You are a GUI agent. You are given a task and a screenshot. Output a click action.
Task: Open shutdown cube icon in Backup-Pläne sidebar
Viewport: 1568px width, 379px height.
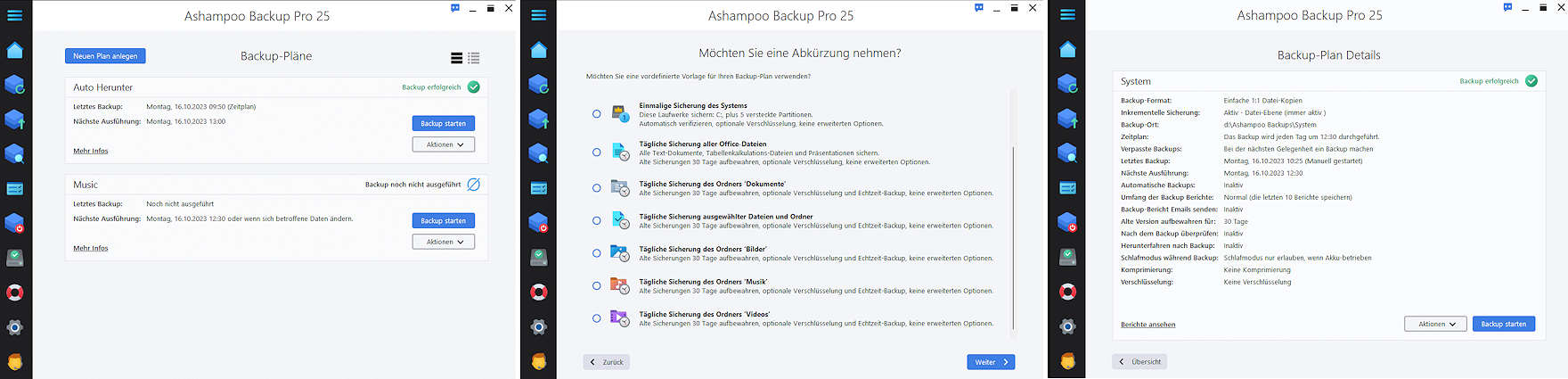[15, 223]
